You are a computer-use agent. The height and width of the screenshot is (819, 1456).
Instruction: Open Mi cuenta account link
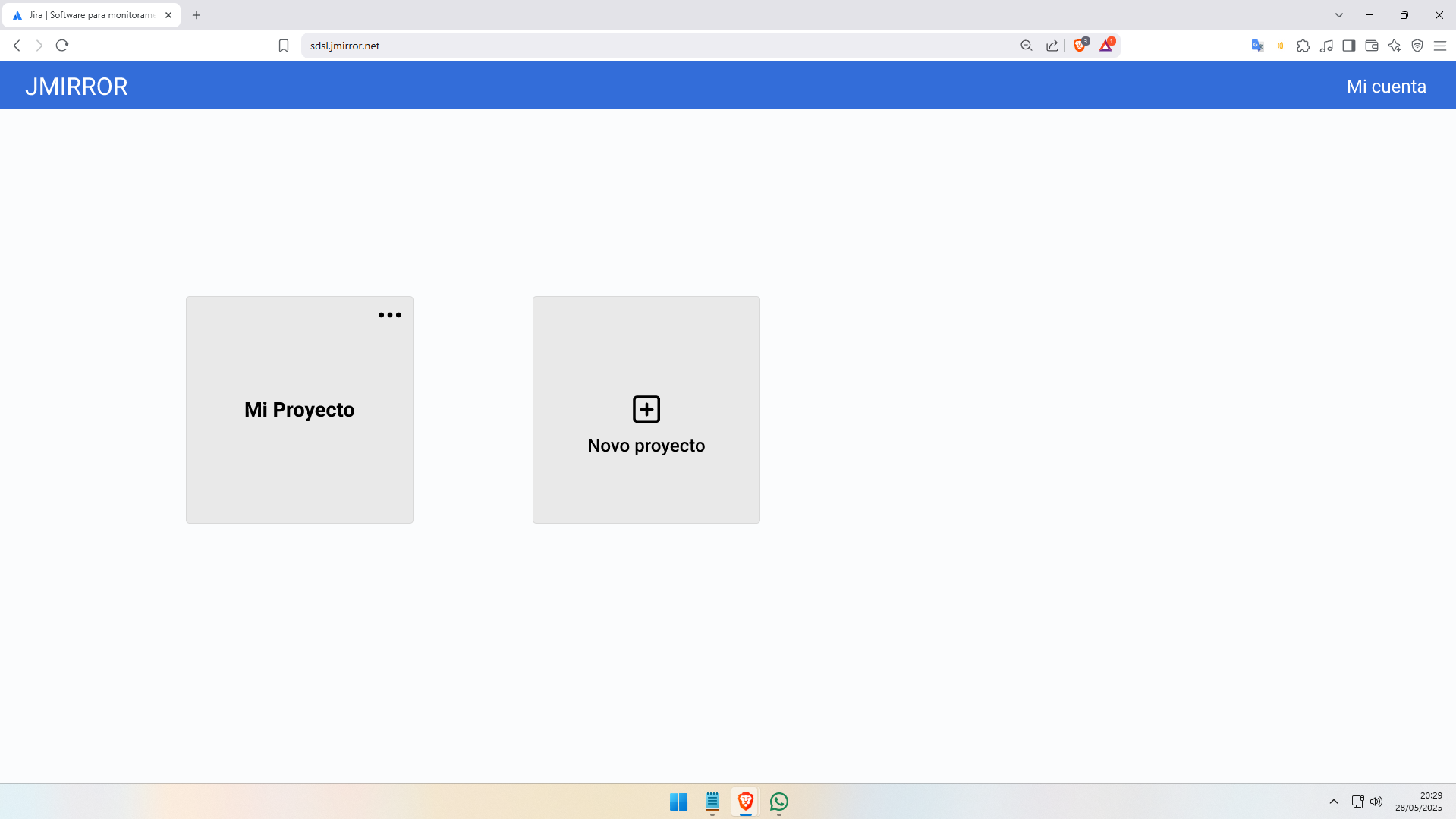[x=1386, y=87]
